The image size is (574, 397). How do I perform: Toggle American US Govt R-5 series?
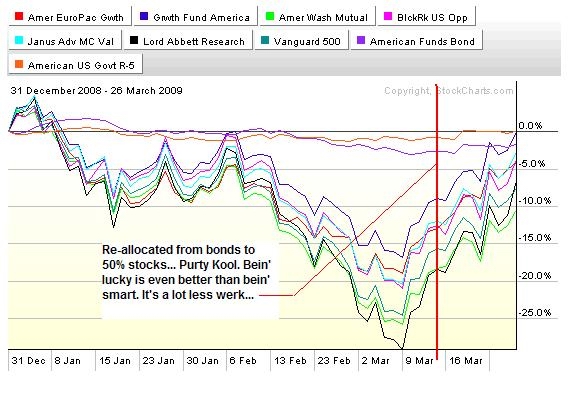pyautogui.click(x=75, y=65)
